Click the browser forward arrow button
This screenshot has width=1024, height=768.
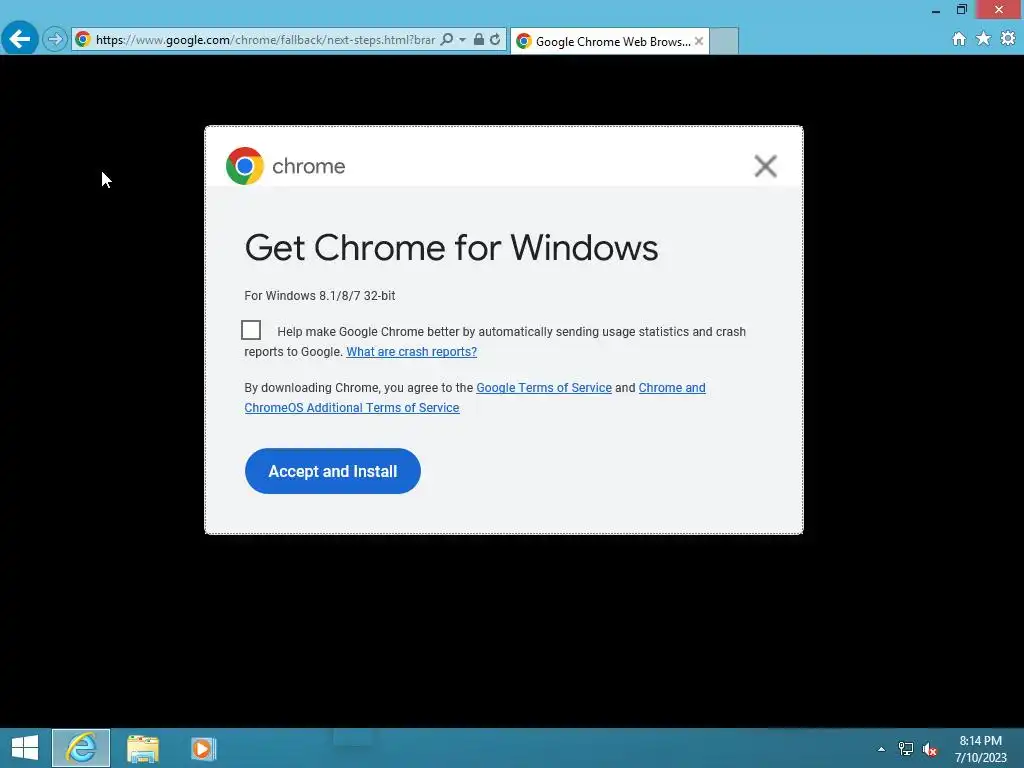pos(55,40)
